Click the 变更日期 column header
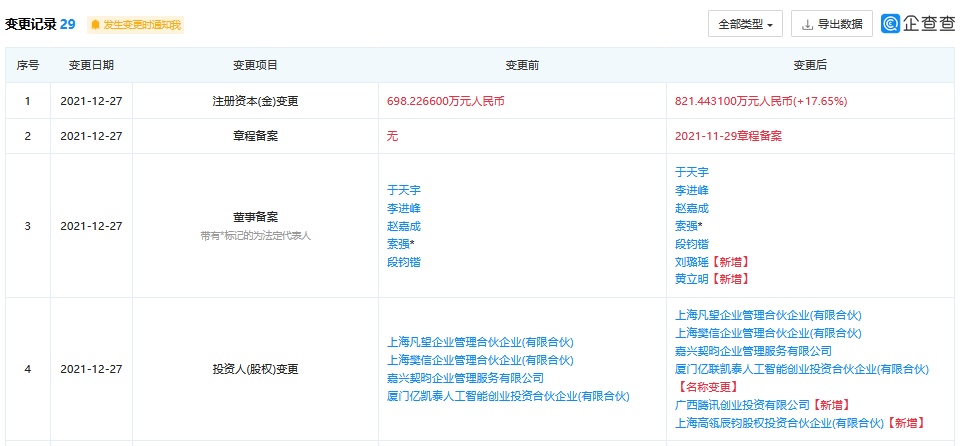The image size is (961, 446). pos(91,65)
